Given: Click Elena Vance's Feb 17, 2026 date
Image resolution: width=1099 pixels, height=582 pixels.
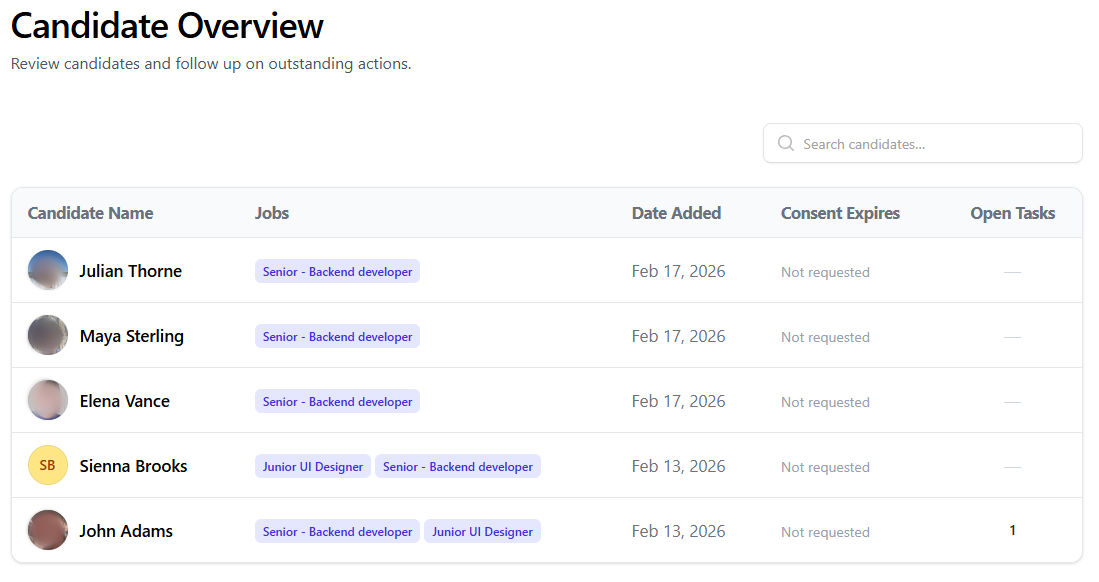Looking at the screenshot, I should pos(678,401).
